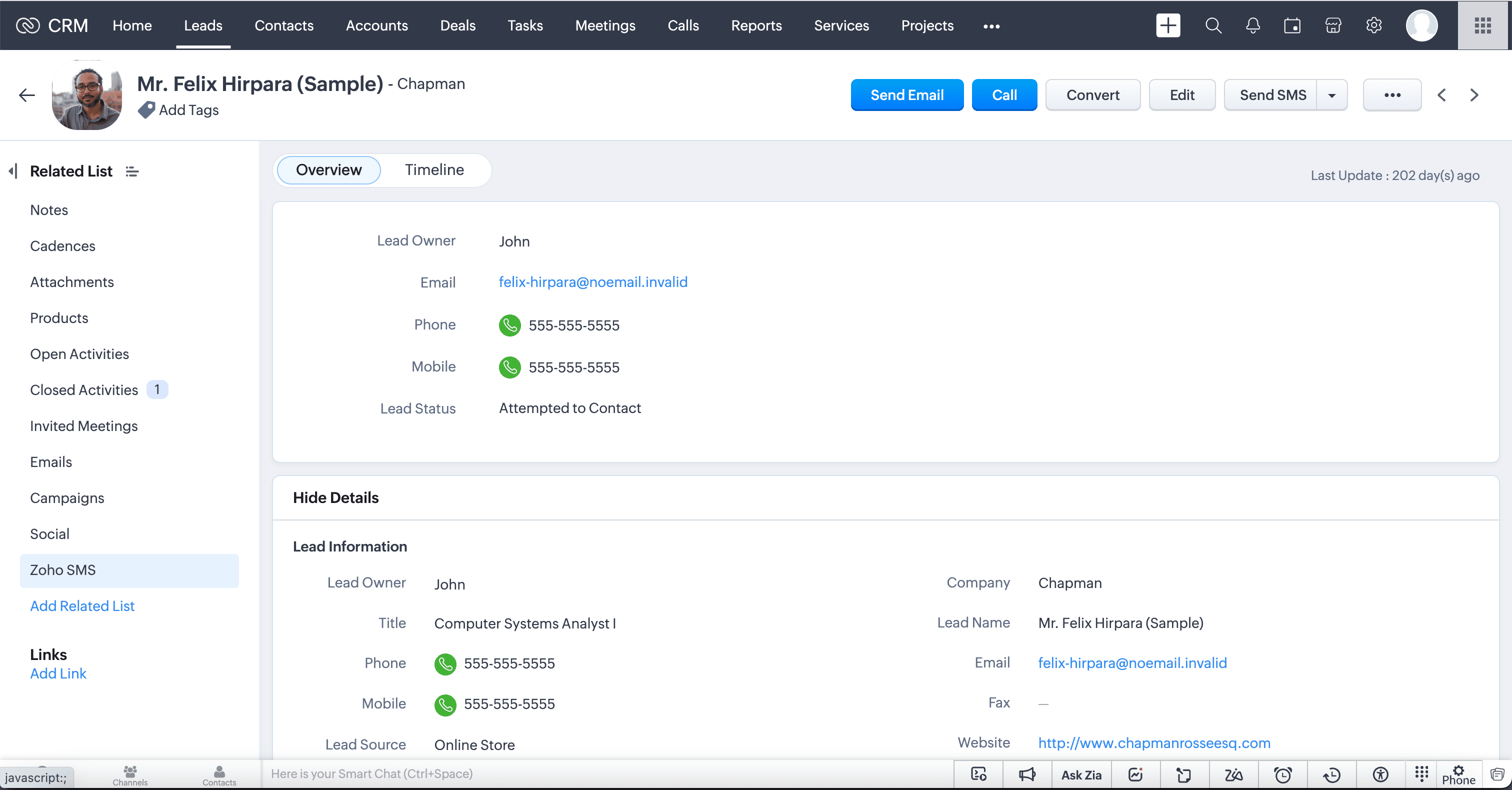This screenshot has width=1512, height=790.
Task: Expand the Send SMS dropdown arrow
Action: 1332,95
